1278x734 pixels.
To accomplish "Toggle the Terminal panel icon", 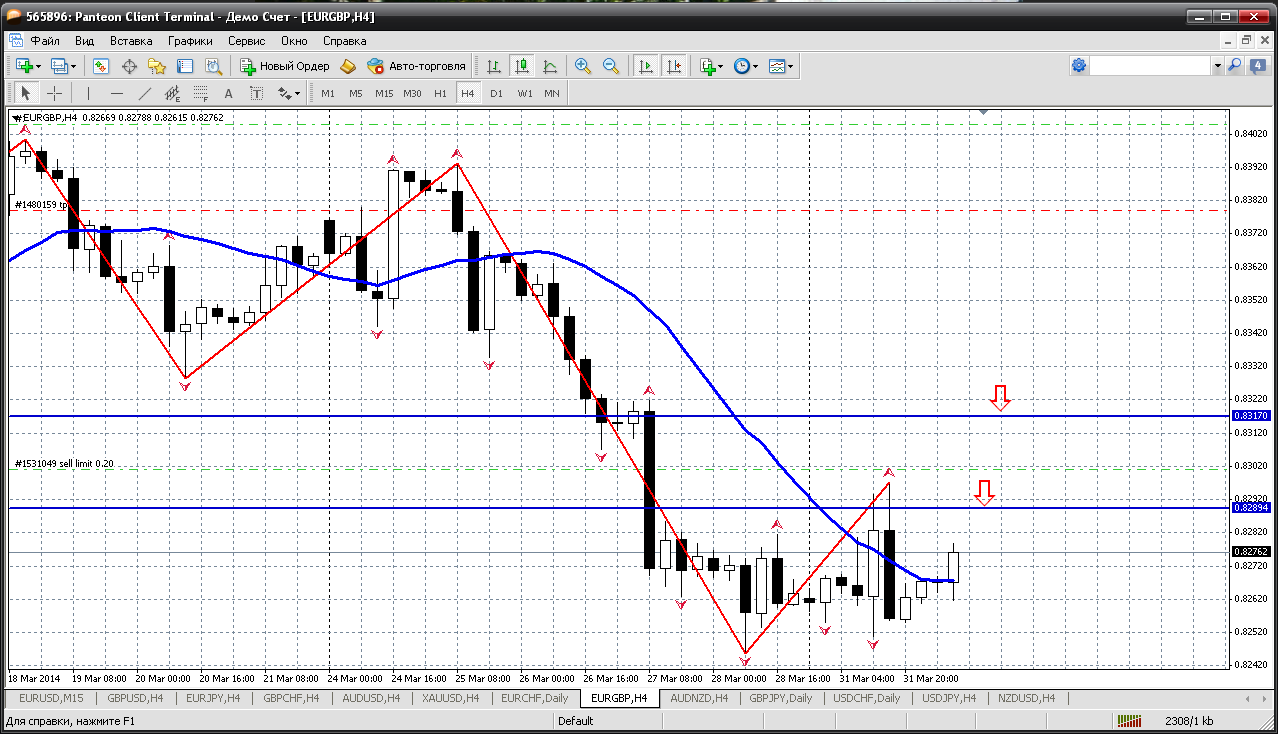I will point(185,66).
